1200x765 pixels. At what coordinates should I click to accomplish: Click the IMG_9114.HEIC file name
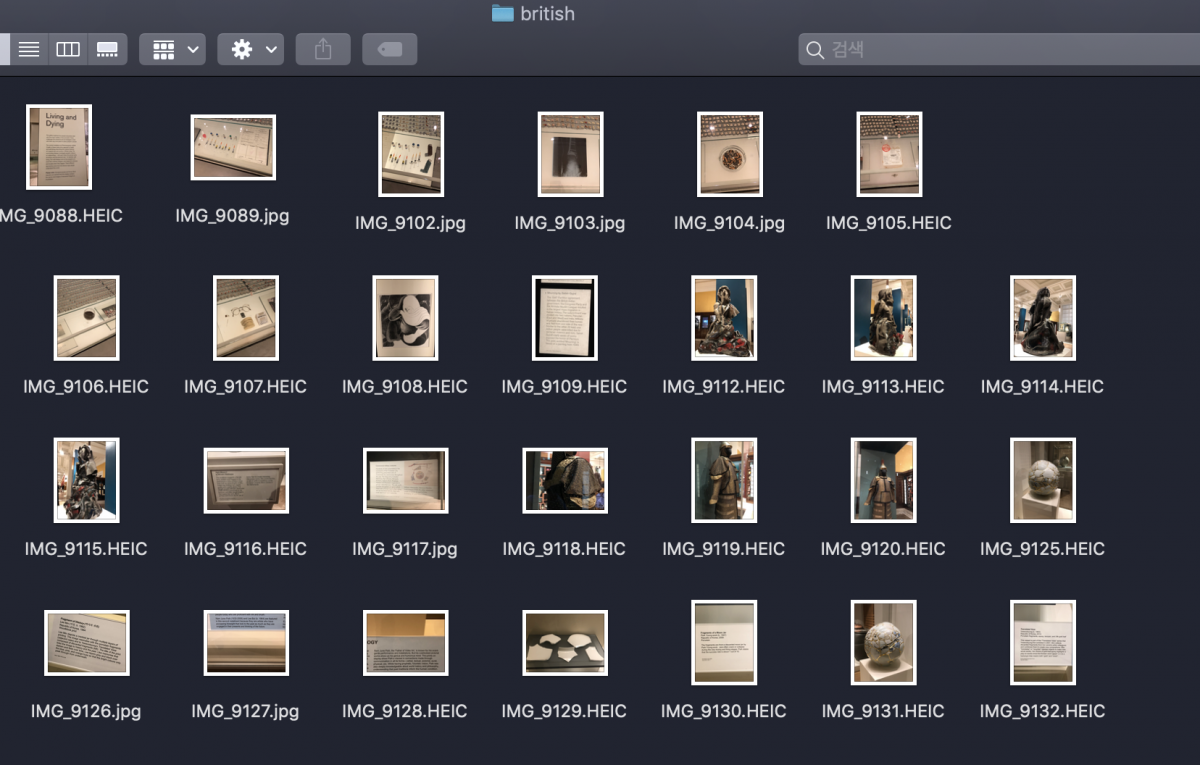click(1042, 386)
